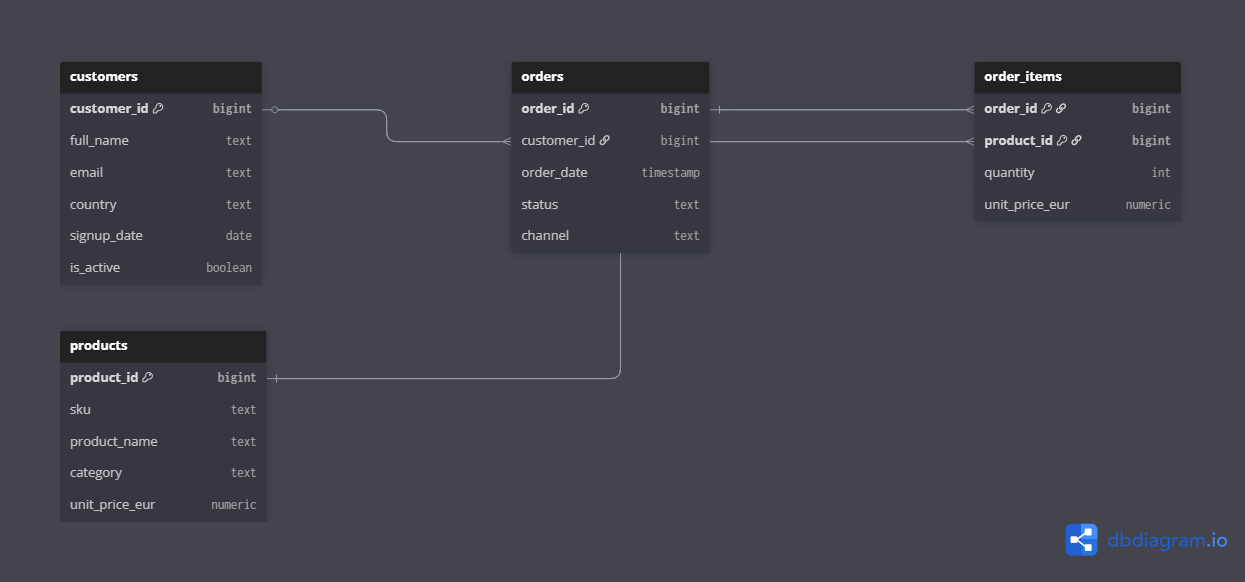Click the key icon beside order_items order_id
The image size is (1245, 582).
[1046, 108]
